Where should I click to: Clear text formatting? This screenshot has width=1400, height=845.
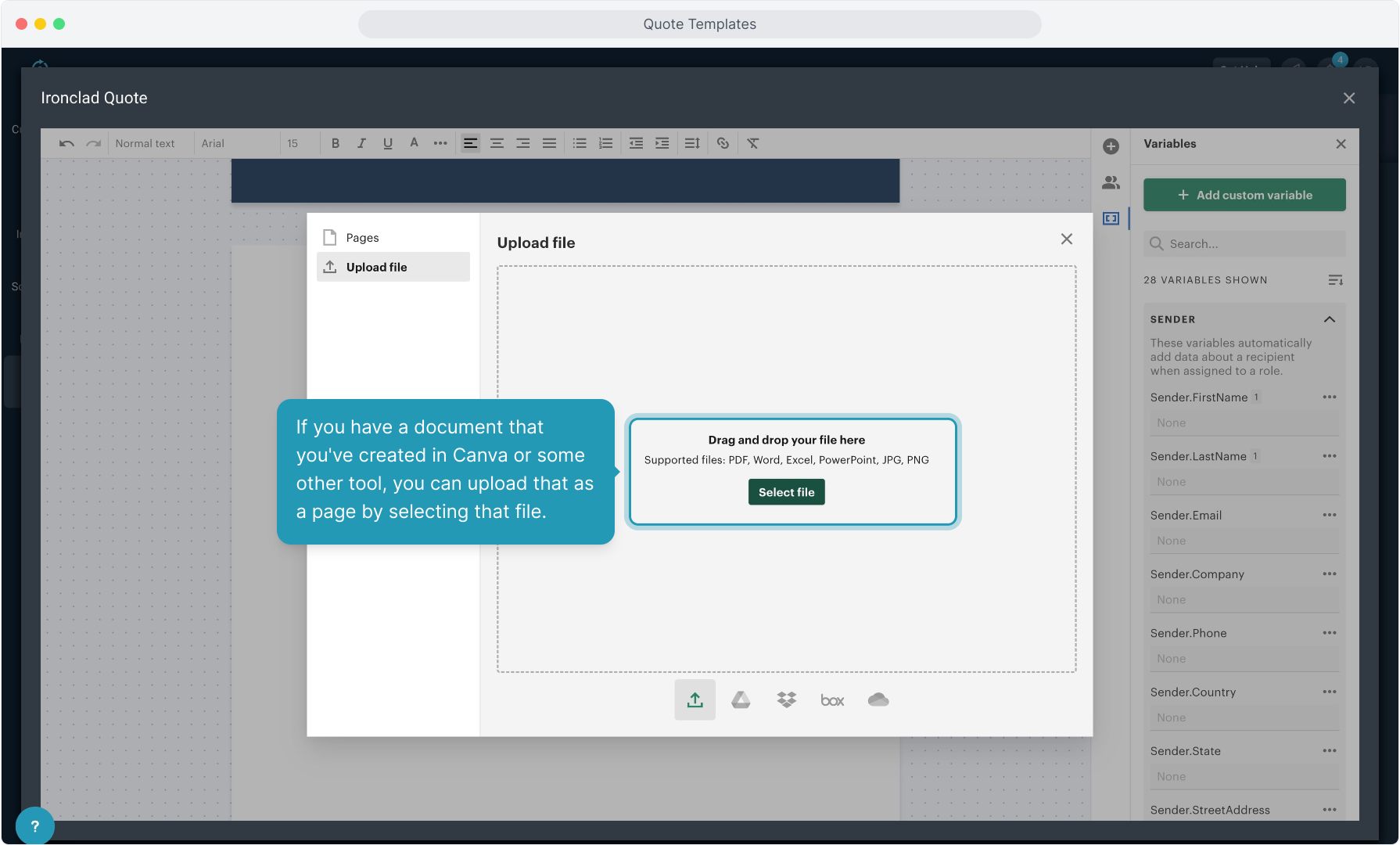point(752,143)
